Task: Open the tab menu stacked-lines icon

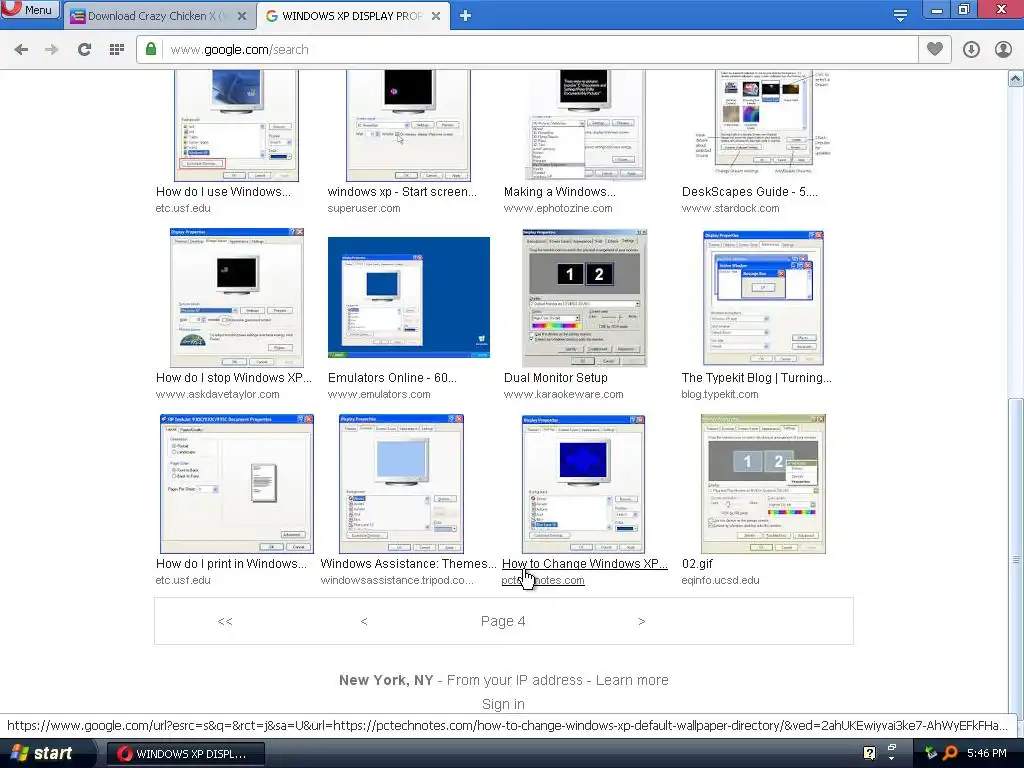Action: [x=900, y=16]
